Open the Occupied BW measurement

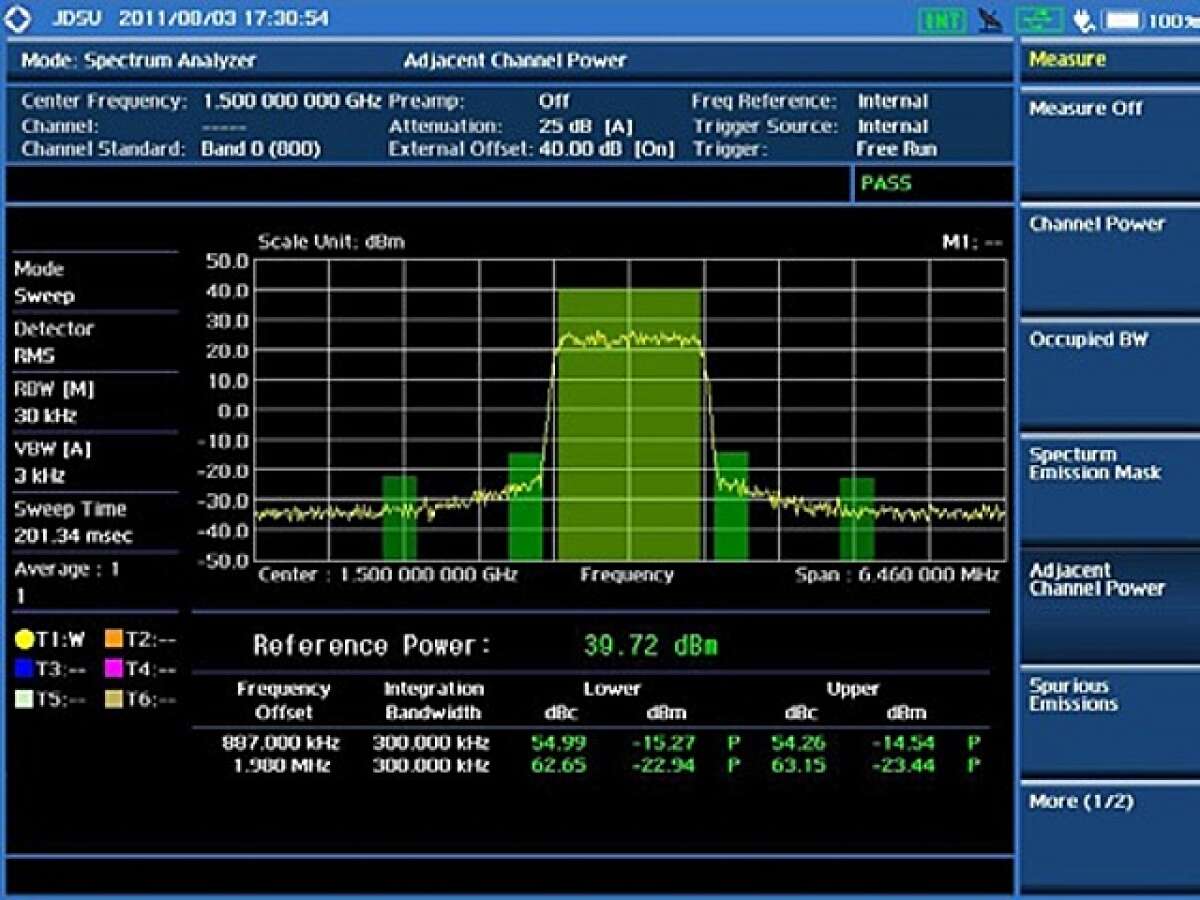pos(1110,373)
